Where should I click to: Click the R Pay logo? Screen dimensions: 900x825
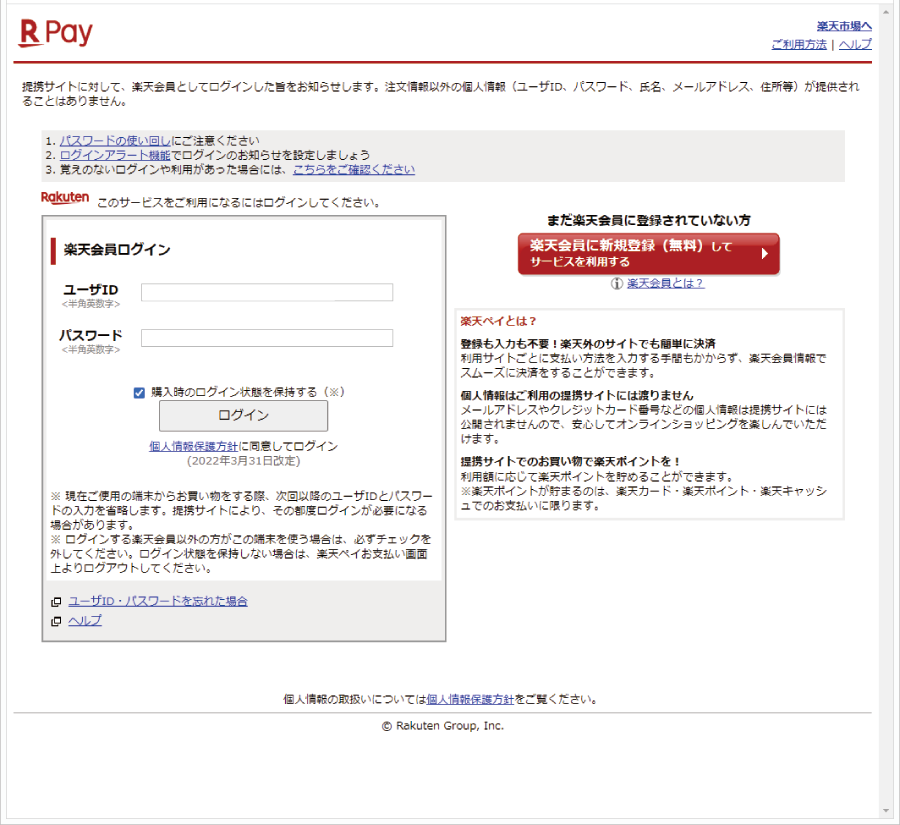[56, 33]
